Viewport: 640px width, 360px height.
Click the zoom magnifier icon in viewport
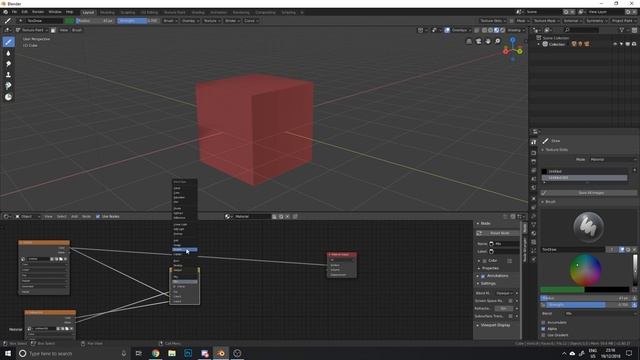(x=498, y=41)
